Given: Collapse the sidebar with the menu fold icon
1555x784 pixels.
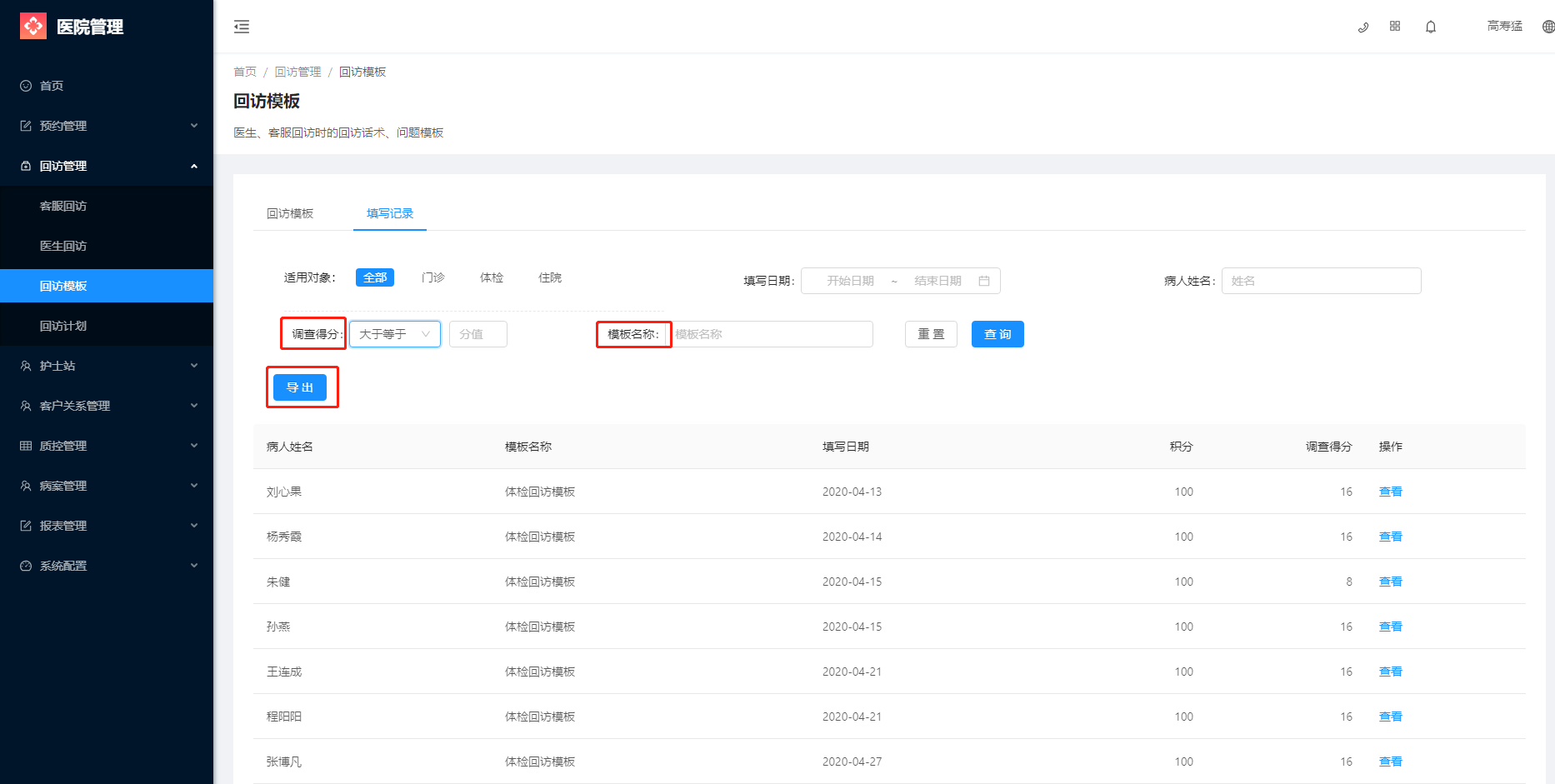Looking at the screenshot, I should pos(242,27).
